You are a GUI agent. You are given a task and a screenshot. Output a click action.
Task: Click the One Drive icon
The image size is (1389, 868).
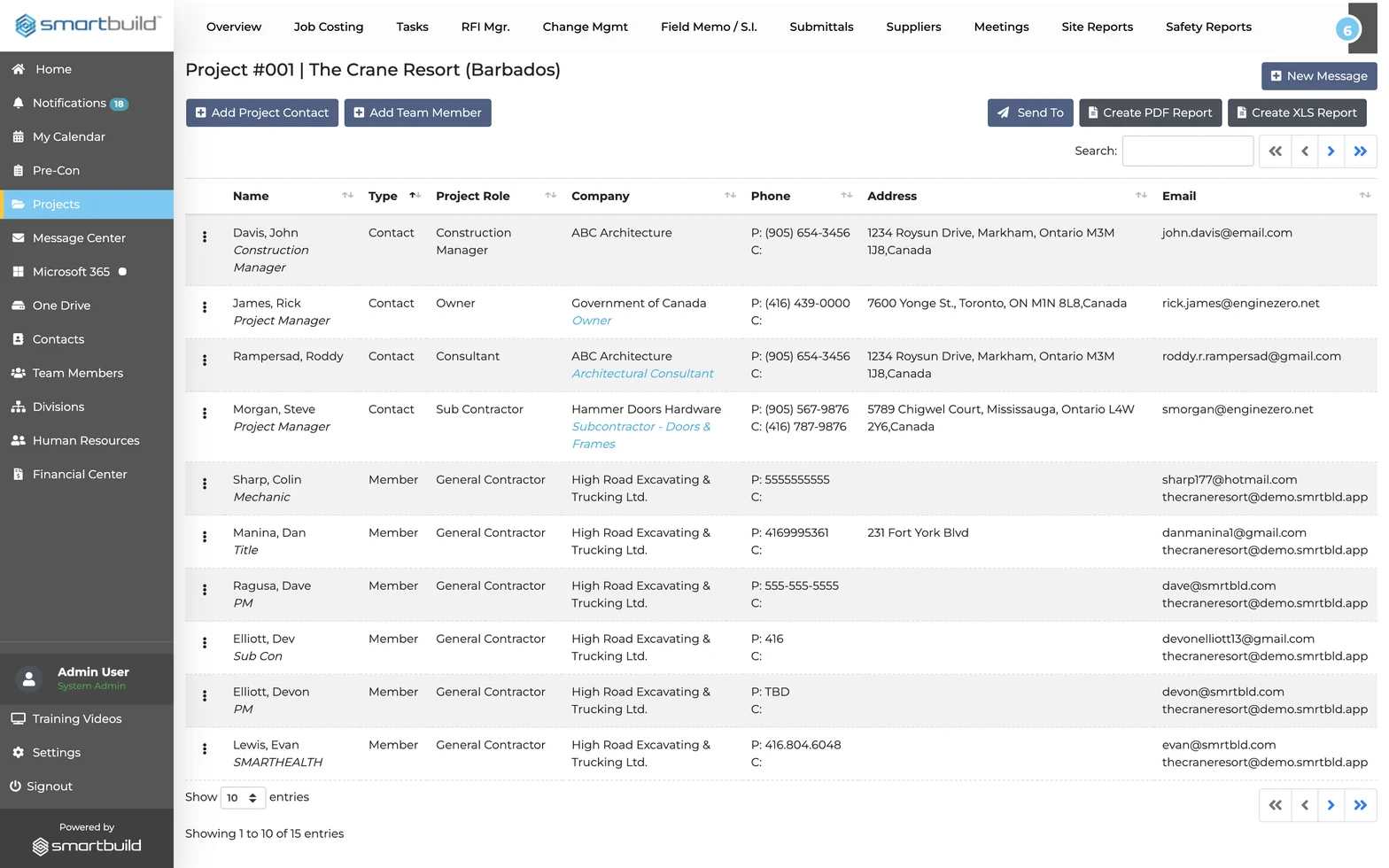(18, 306)
